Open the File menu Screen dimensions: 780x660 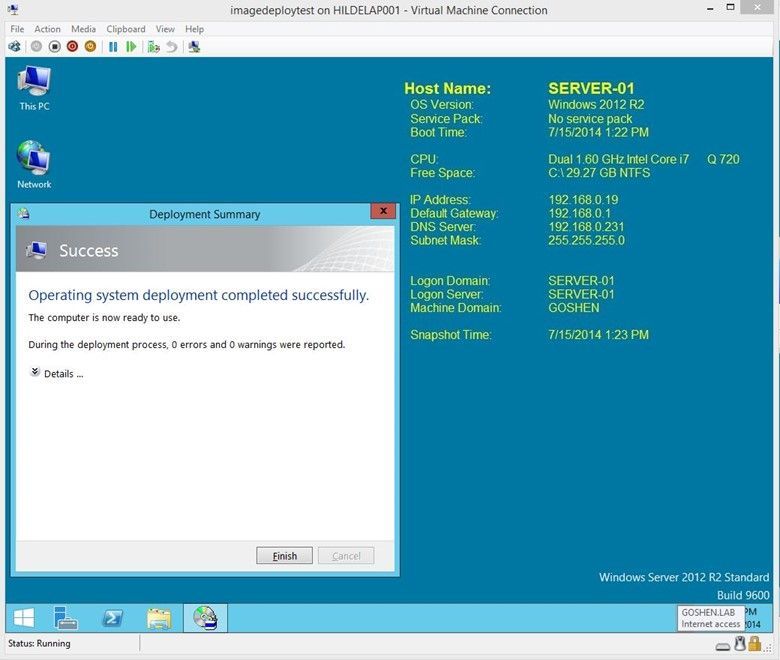(x=17, y=29)
